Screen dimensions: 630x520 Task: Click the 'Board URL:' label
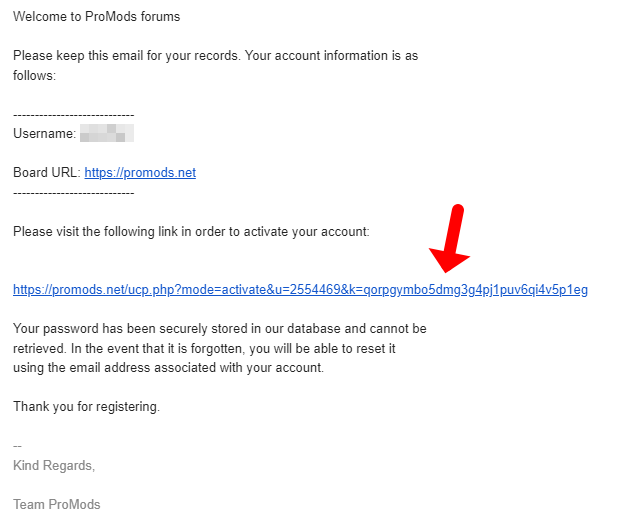tap(46, 172)
